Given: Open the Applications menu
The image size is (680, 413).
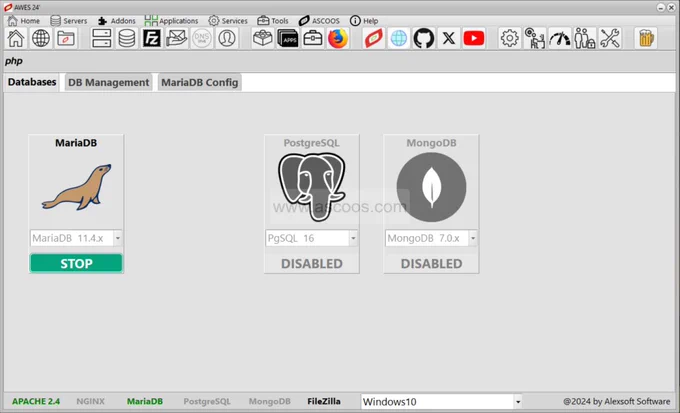Looking at the screenshot, I should 171,20.
